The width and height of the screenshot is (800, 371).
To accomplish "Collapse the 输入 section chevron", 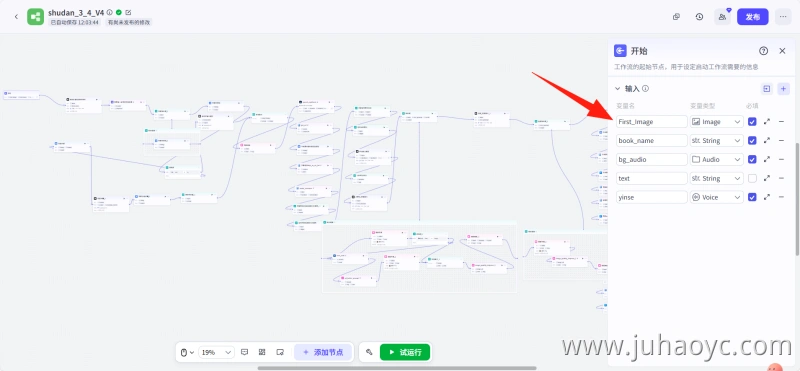I will pos(617,89).
